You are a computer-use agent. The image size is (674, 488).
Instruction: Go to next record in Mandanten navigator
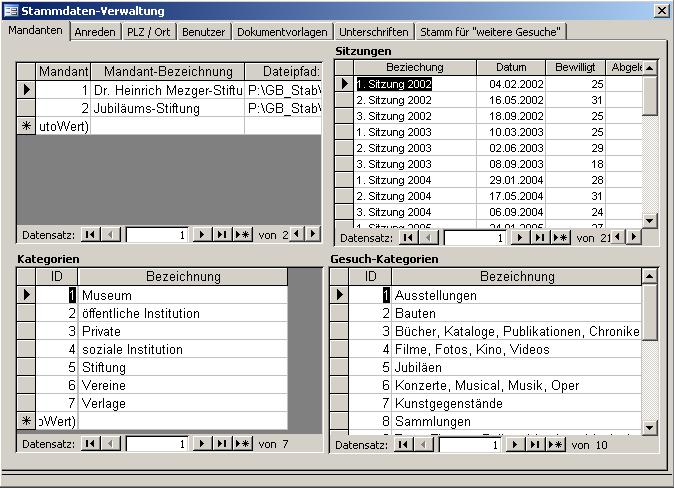(x=201, y=235)
